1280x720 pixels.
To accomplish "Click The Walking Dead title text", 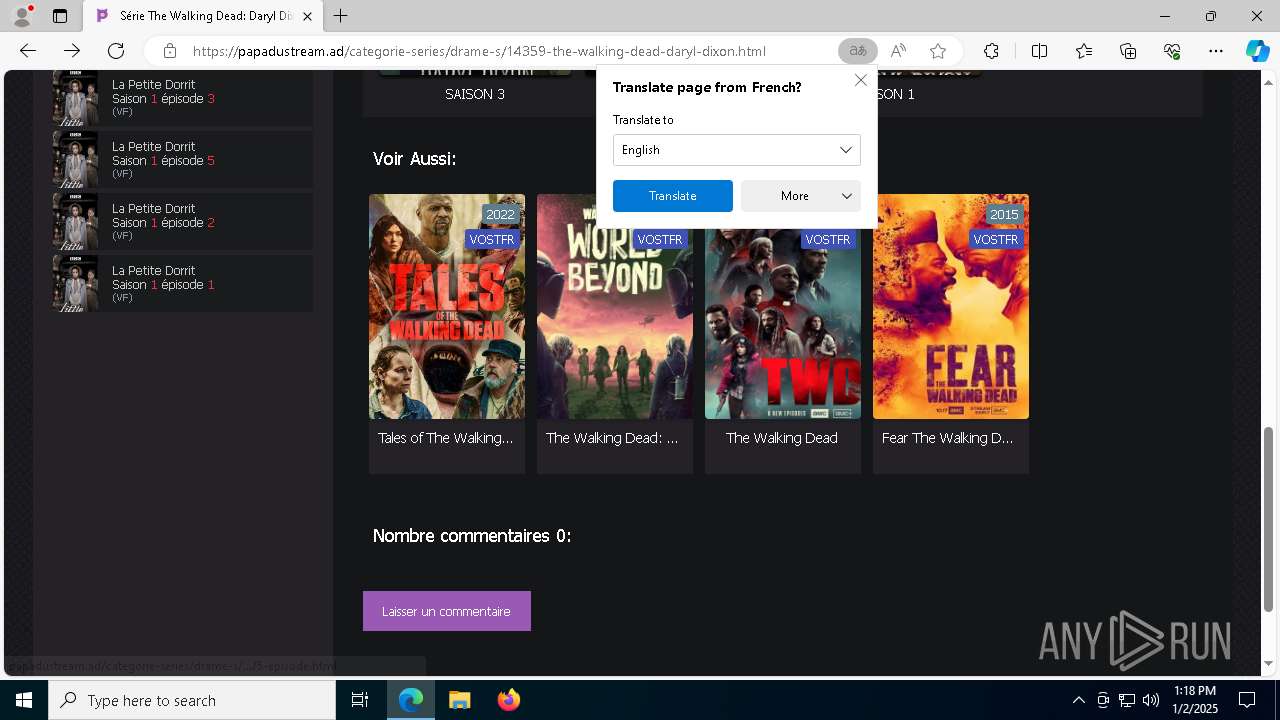I will coord(782,438).
